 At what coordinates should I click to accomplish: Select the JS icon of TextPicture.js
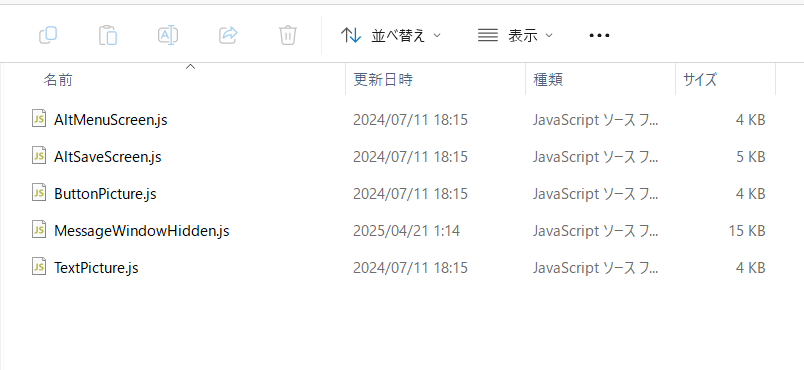click(x=39, y=267)
